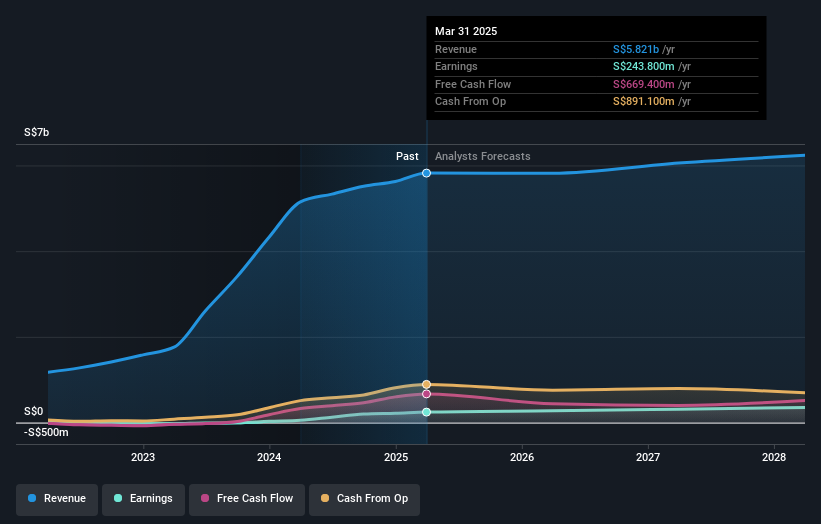Select the 2023 x-axis label
Image resolution: width=821 pixels, height=524 pixels.
143,458
